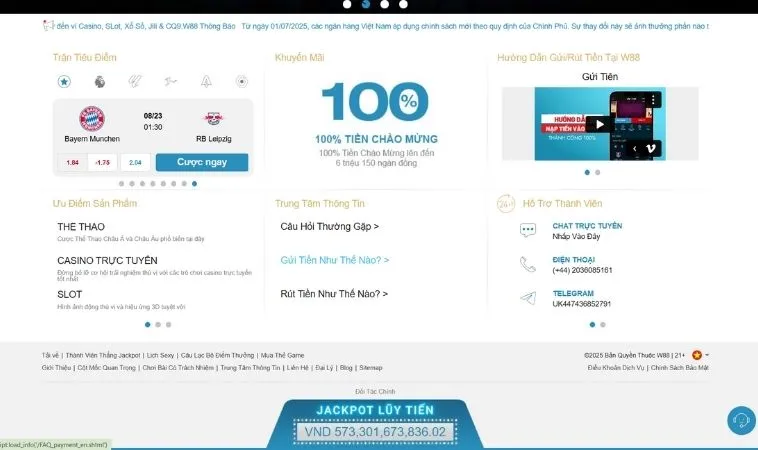Click the megaphone announcement icon
This screenshot has width=758, height=450.
tap(48, 26)
